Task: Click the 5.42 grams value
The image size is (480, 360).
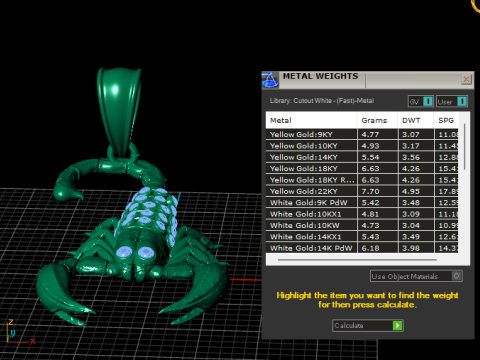Action: [370, 203]
